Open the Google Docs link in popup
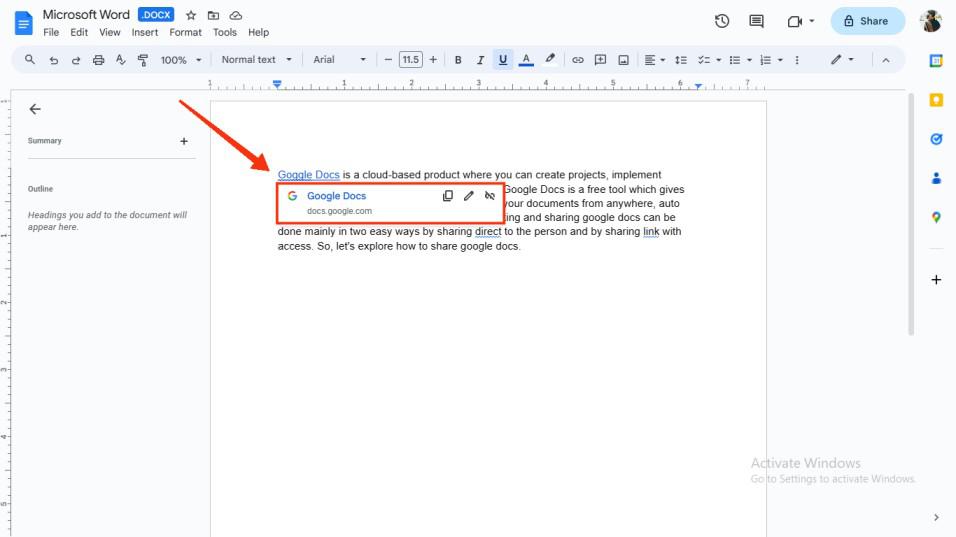Viewport: 956px width, 537px height. point(337,196)
